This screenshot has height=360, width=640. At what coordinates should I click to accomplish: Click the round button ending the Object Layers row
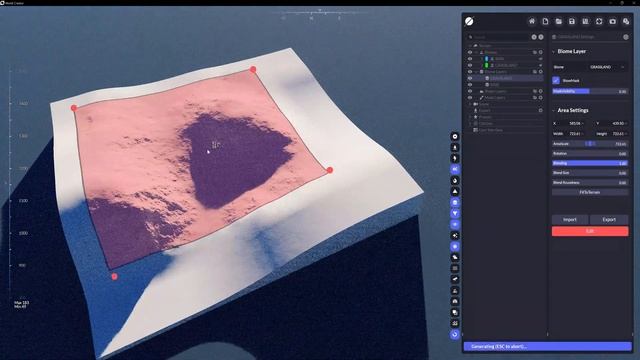point(541,91)
